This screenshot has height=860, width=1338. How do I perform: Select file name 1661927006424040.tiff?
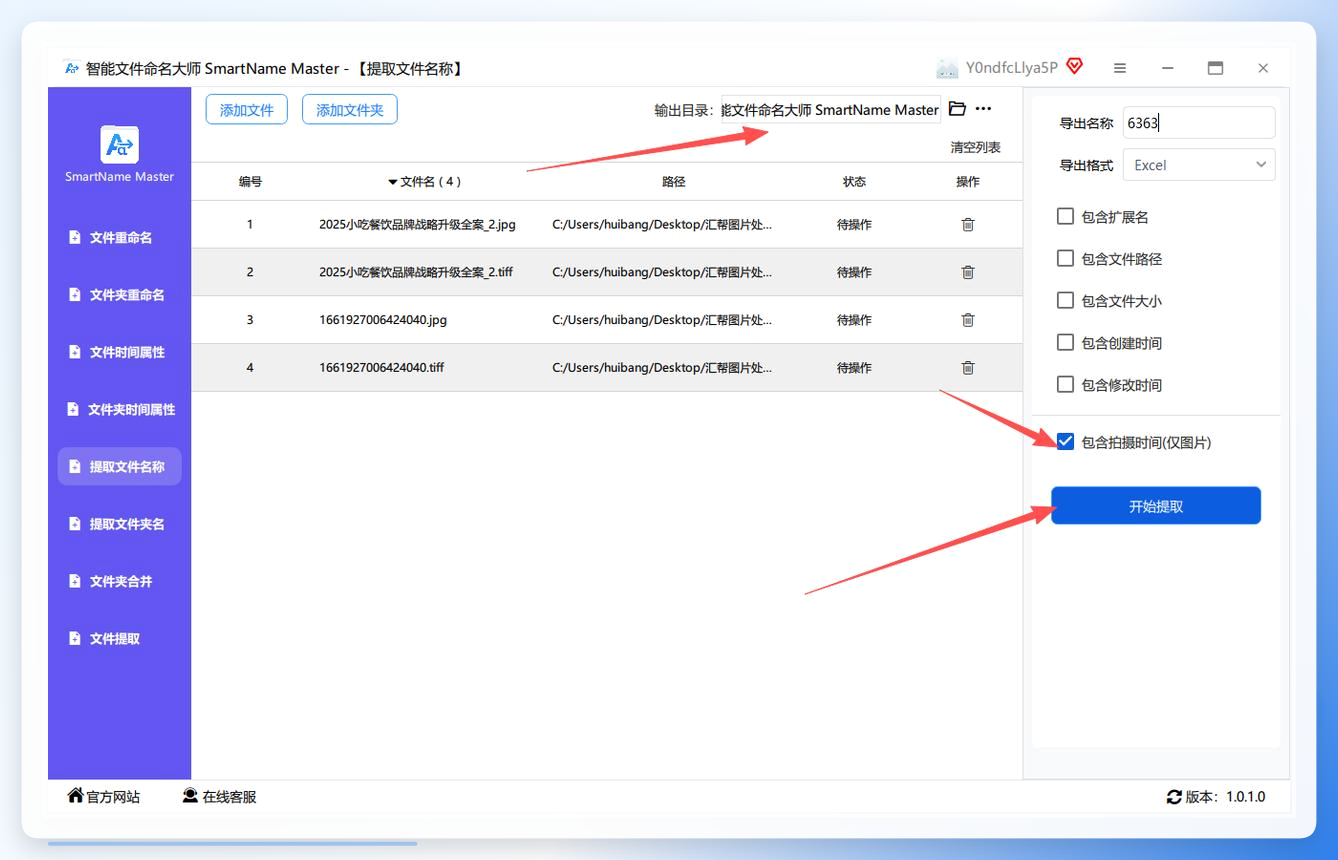(382, 368)
